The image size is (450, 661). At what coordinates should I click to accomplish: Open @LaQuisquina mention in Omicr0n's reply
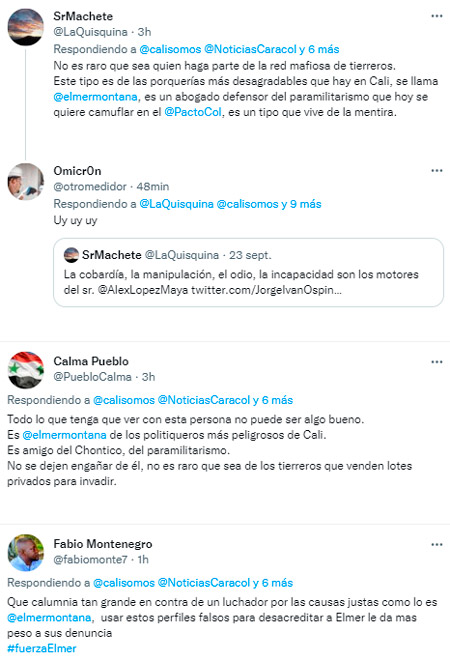tap(176, 204)
